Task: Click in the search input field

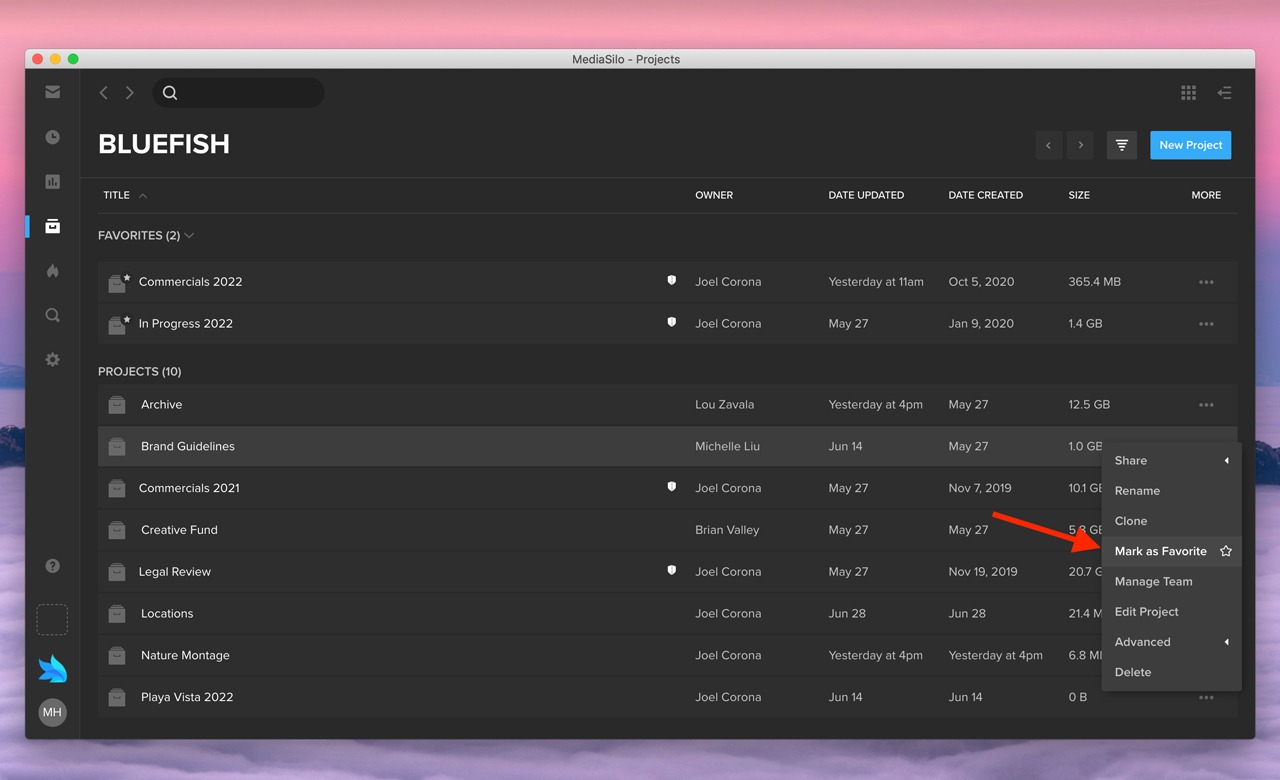Action: [238, 93]
